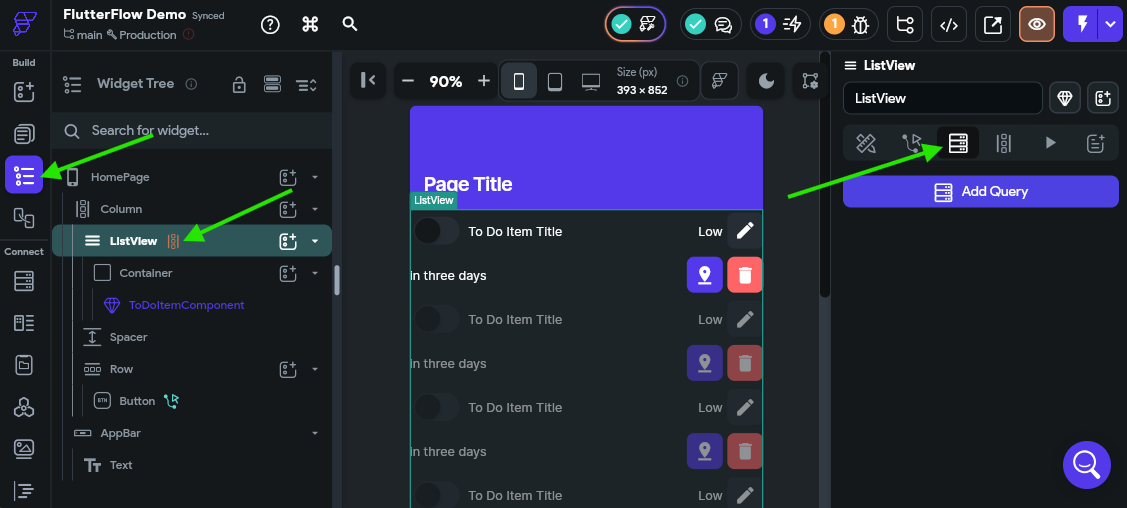Select the Widget Tree sidebar icon

(24, 175)
